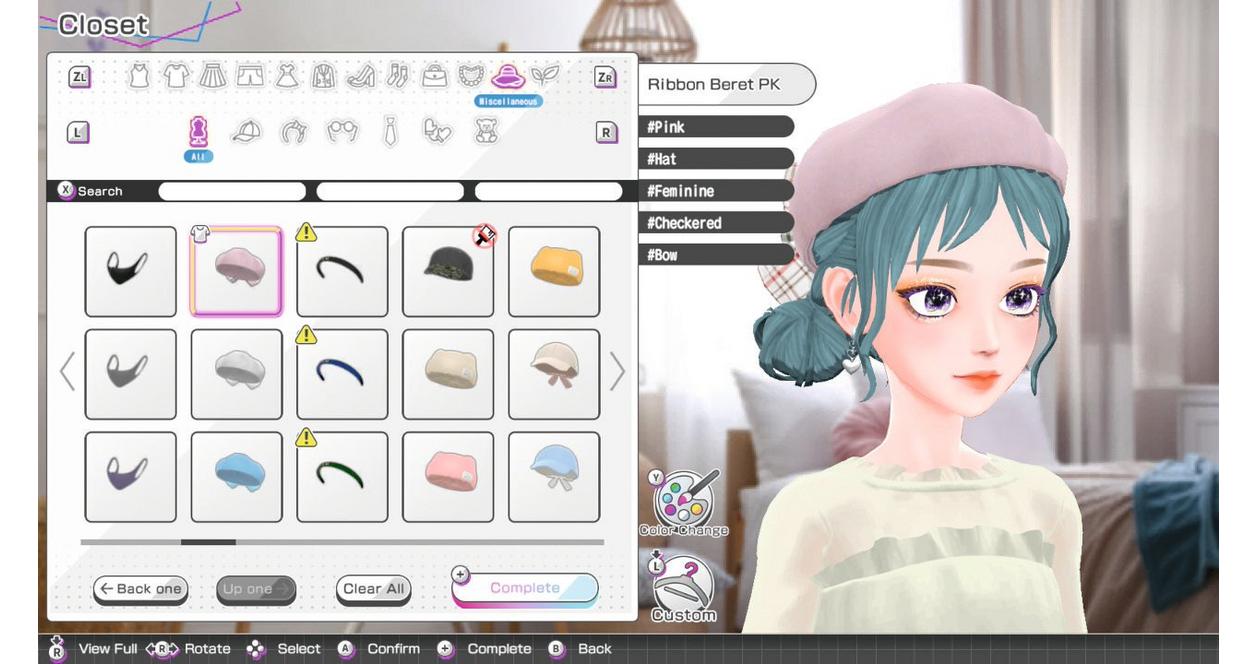Select the black face mask item
This screenshot has height=664, width=1256.
131,272
